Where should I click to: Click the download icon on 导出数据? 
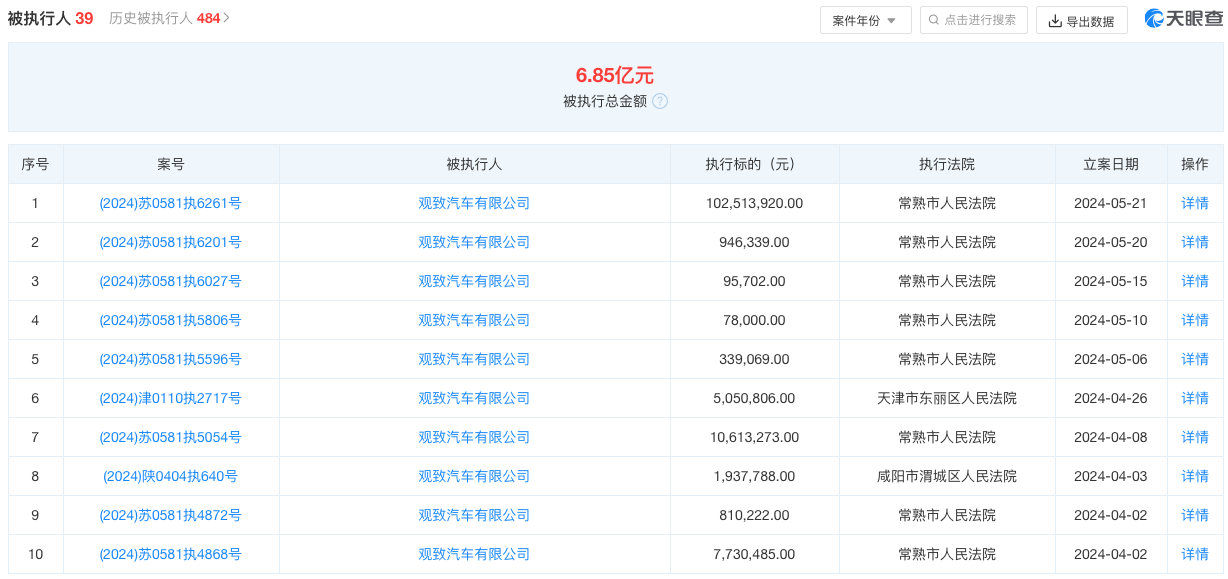tap(1054, 21)
